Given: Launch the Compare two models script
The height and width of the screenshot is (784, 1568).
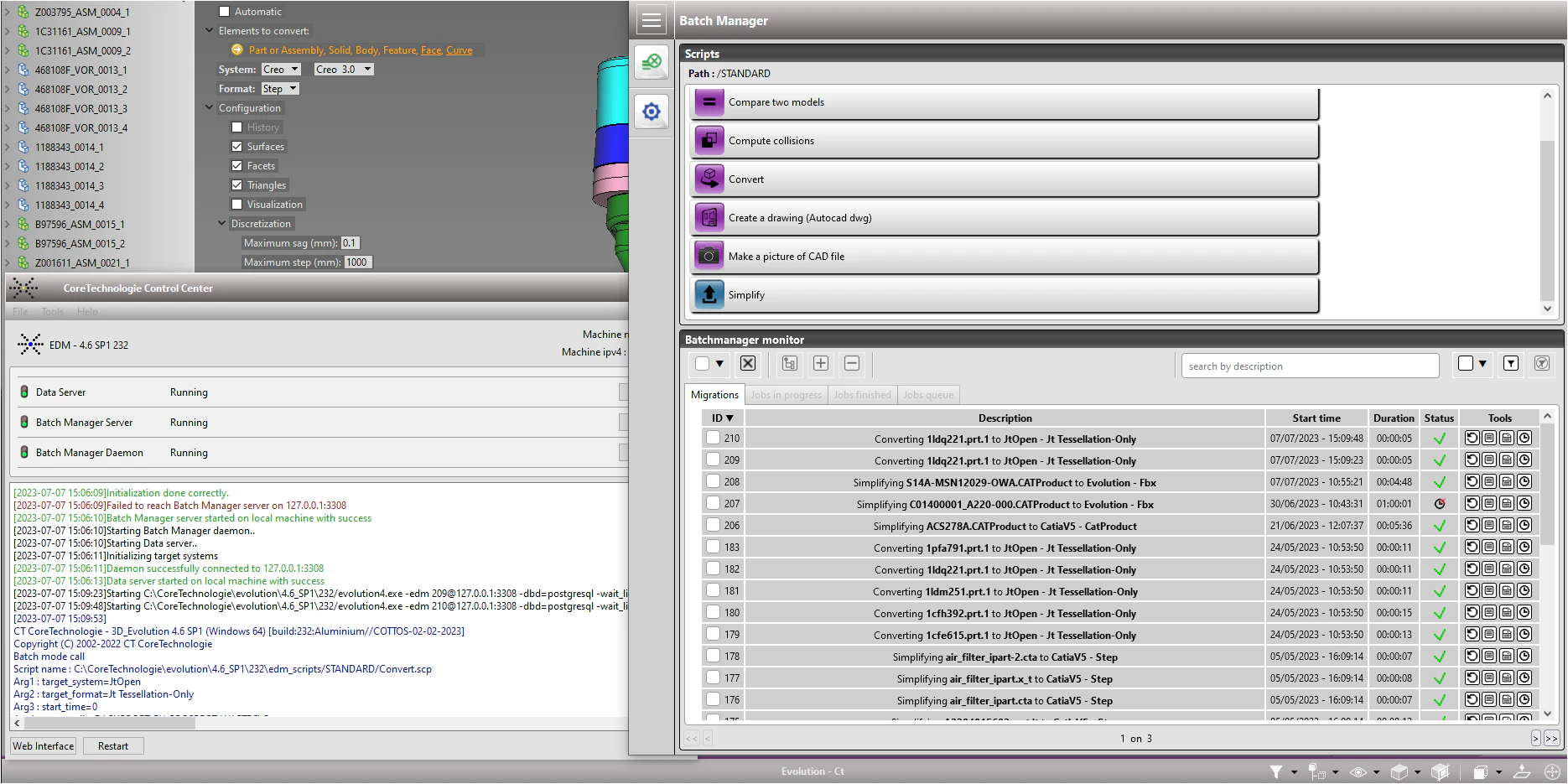Looking at the screenshot, I should pos(1004,102).
